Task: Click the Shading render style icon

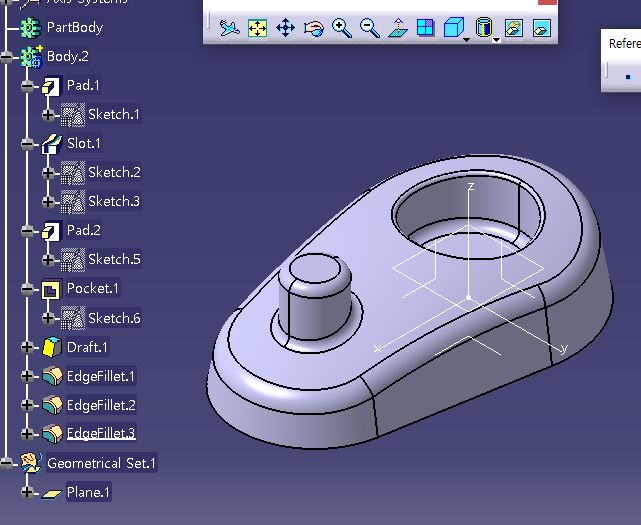Action: pos(484,27)
